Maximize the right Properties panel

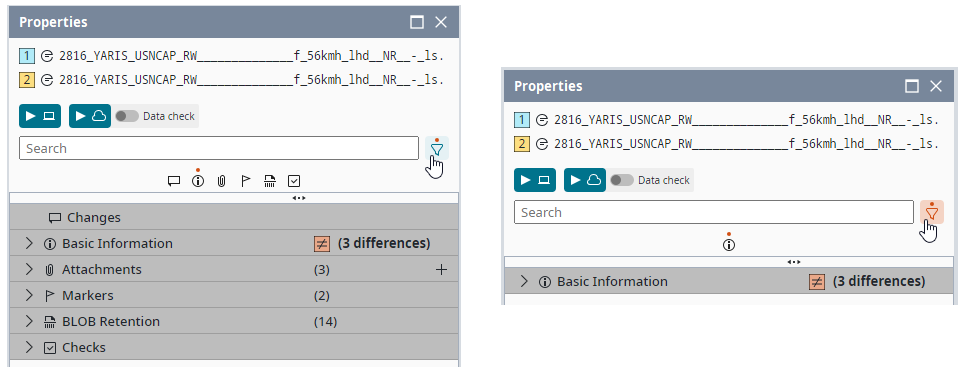911,86
